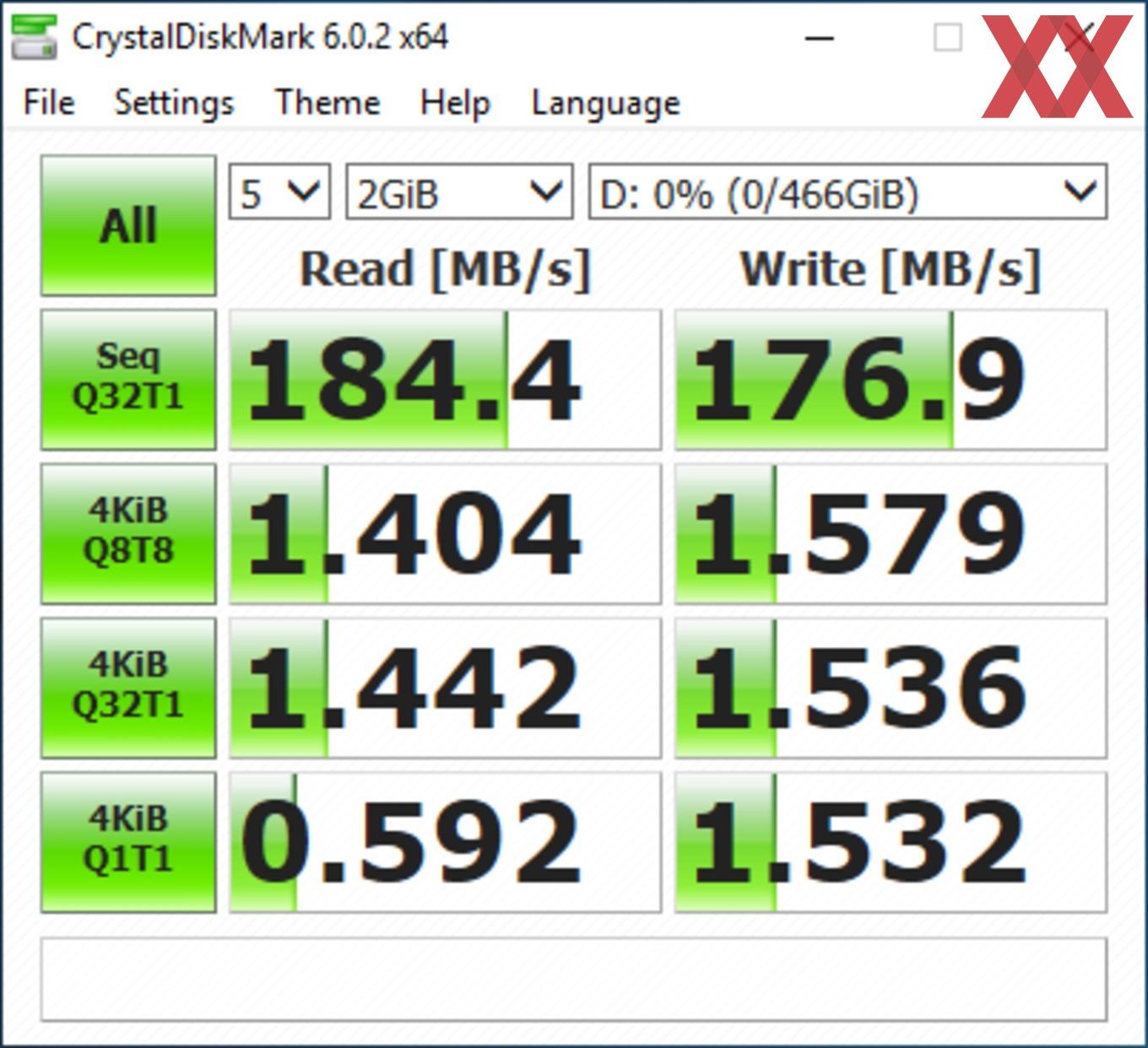Click the Seq read result 184.4
This screenshot has width=1148, height=1048.
coord(445,379)
